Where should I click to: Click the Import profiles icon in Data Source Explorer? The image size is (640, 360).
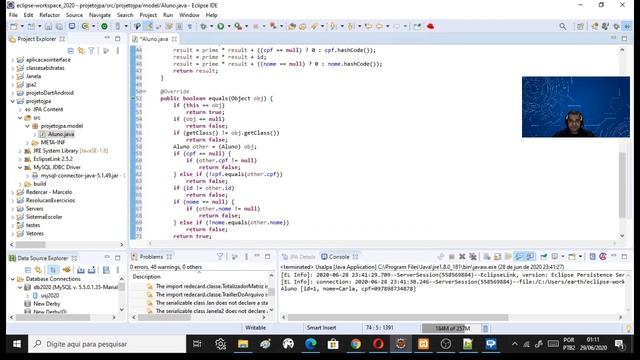pyautogui.click(x=81, y=270)
